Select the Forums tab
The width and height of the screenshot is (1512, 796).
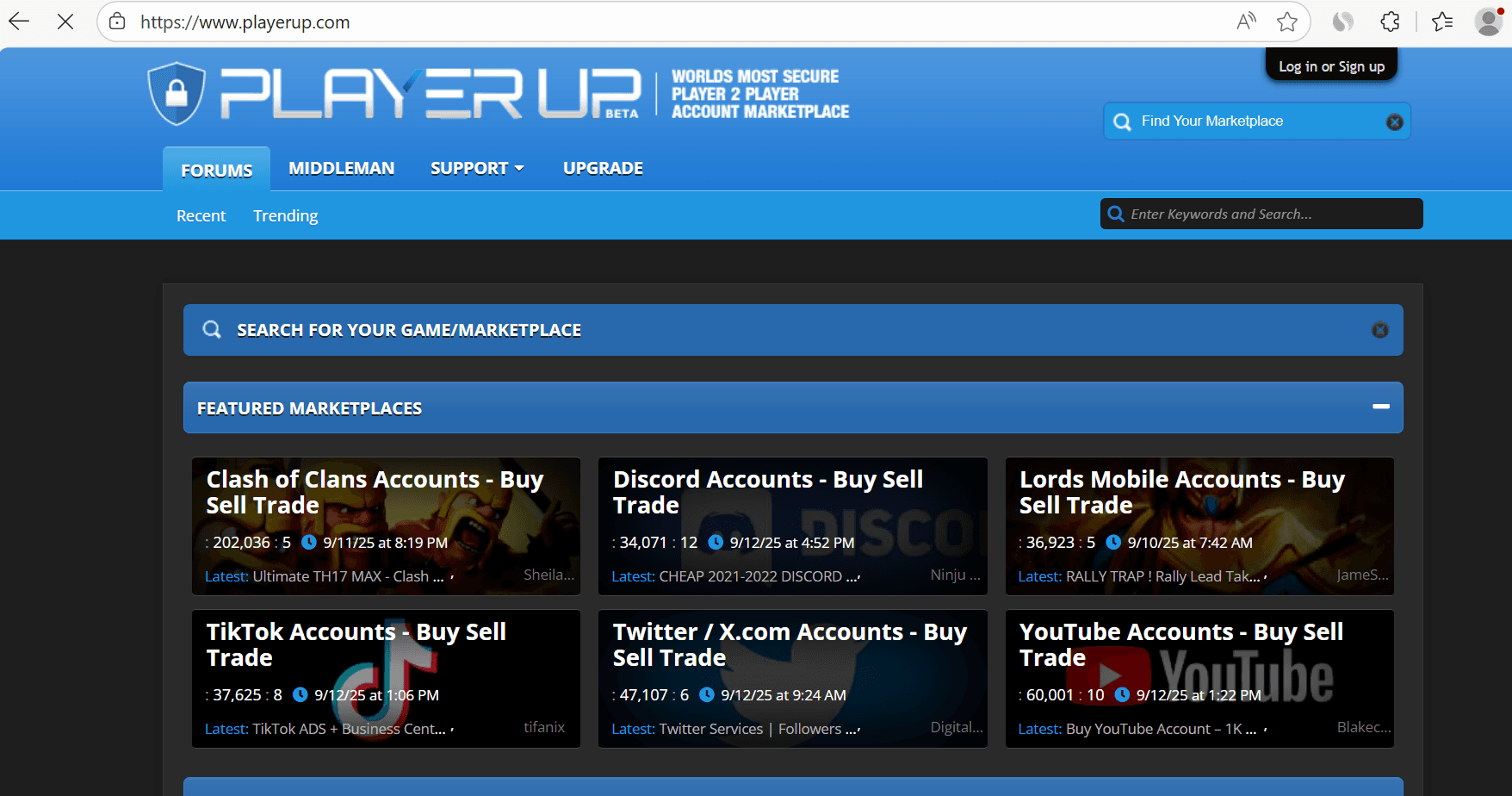click(x=216, y=170)
